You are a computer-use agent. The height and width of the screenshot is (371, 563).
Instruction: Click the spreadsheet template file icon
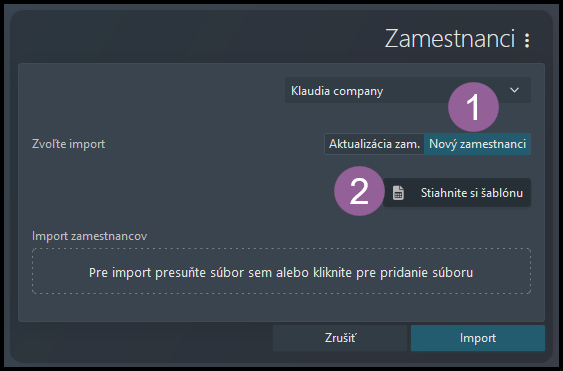(x=398, y=193)
